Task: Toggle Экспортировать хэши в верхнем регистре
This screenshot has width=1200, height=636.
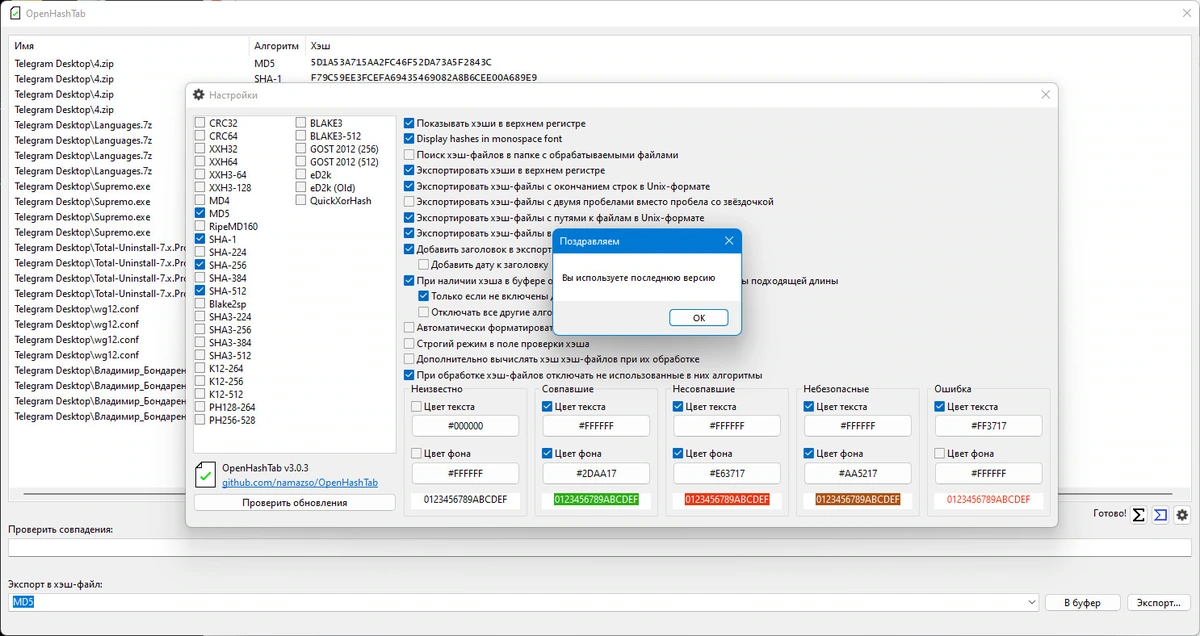Action: (408, 171)
